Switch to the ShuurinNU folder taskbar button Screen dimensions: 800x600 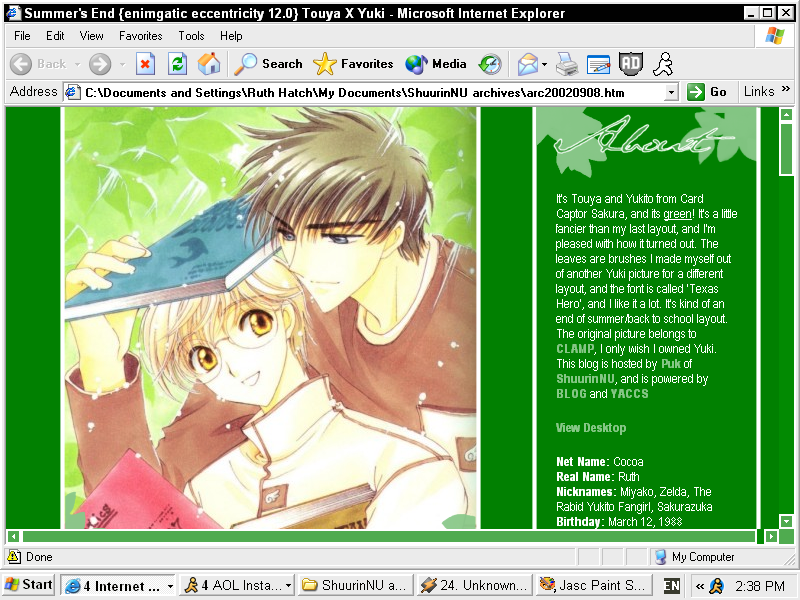356,585
